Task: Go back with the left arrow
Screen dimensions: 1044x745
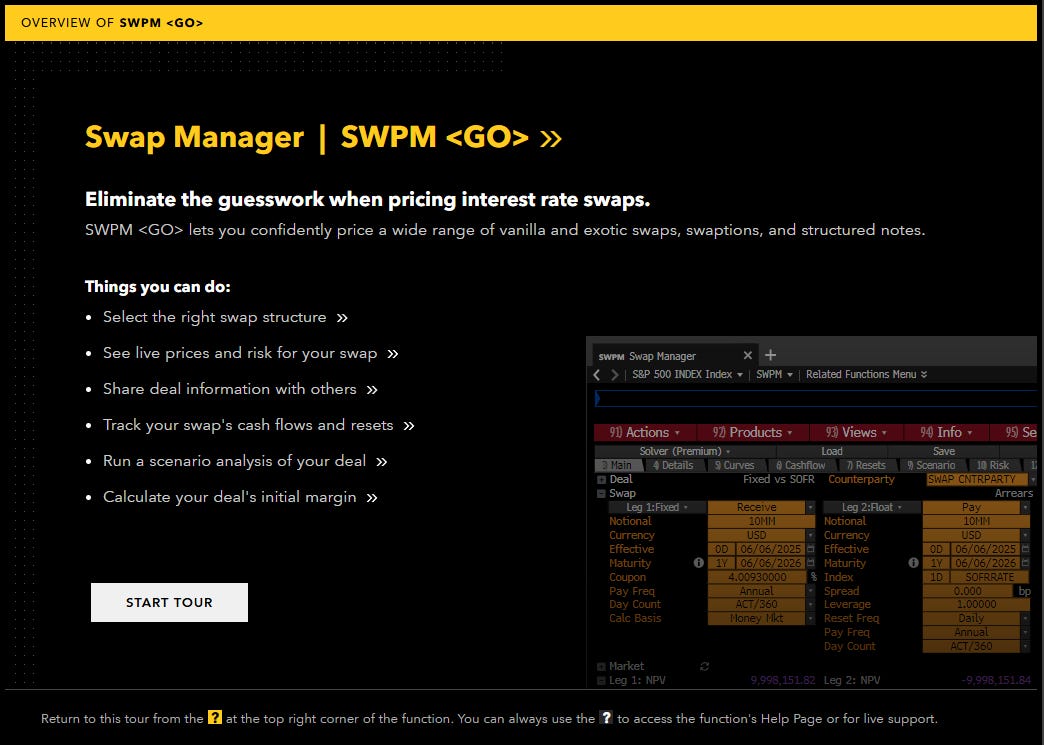Action: pos(597,375)
